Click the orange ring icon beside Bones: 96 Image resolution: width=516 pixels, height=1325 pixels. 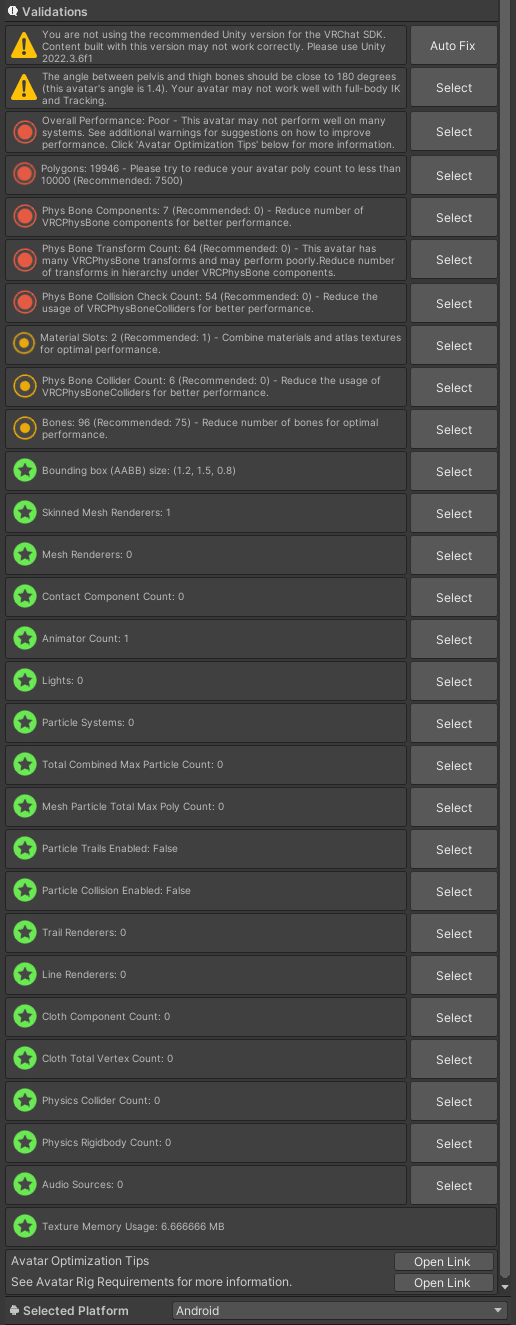pos(24,429)
